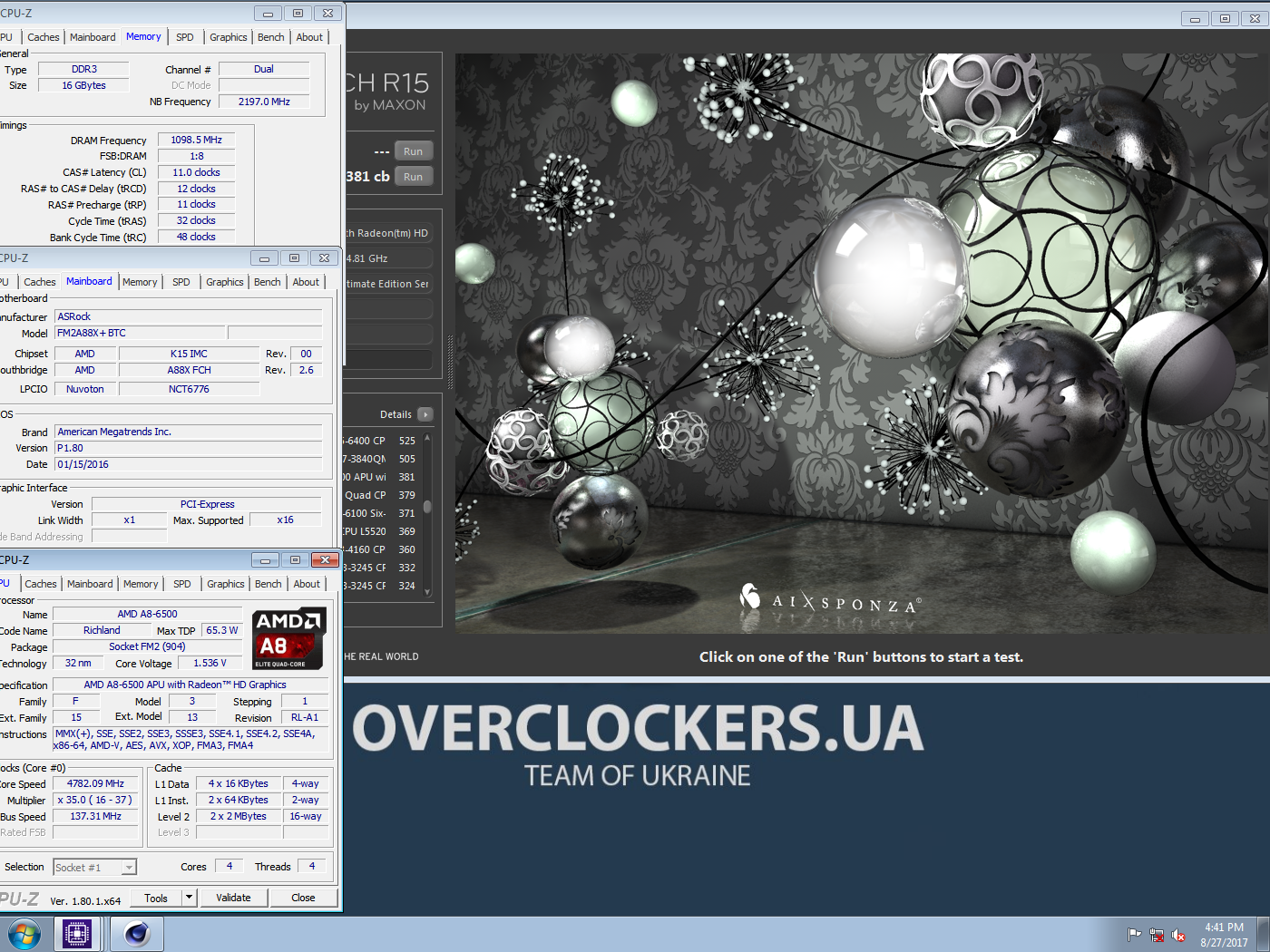Viewport: 1270px width, 952px height.
Task: Click the BIOS date 01/15/2016 field
Action: (x=189, y=464)
